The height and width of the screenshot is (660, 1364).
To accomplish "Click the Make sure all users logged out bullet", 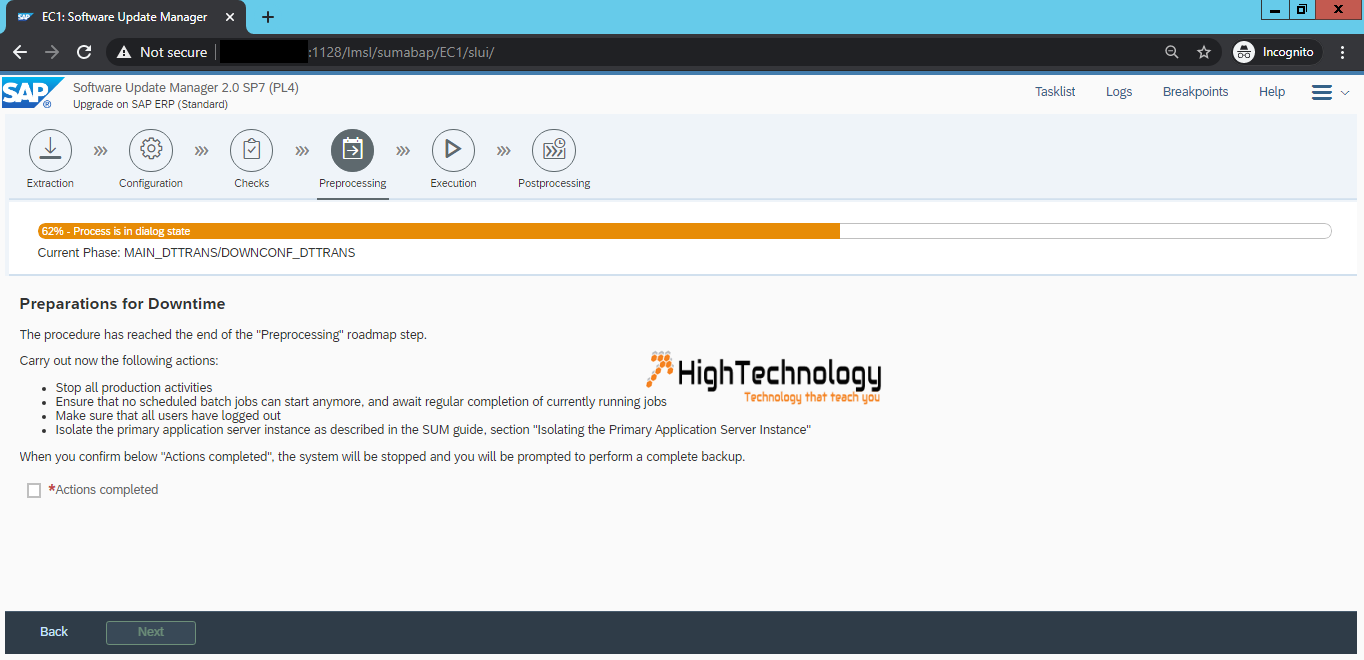I will click(168, 416).
